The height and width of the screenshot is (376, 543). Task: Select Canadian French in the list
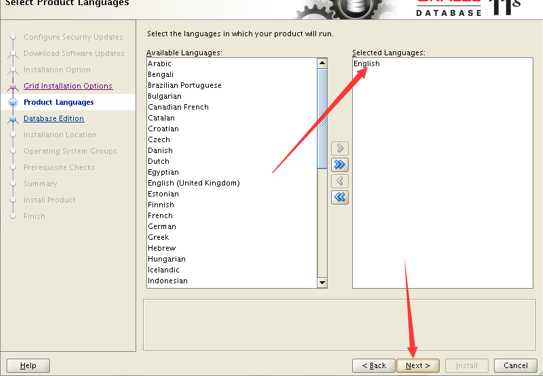(232, 107)
